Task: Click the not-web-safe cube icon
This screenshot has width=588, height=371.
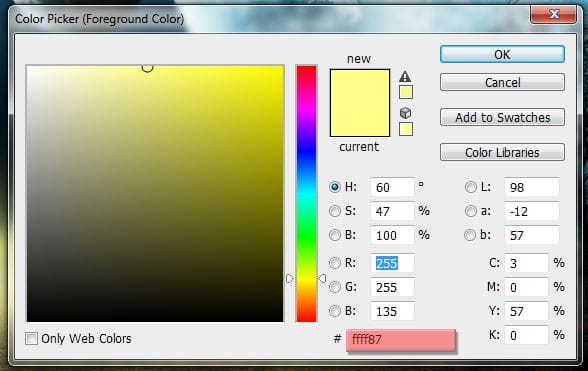Action: pos(405,113)
